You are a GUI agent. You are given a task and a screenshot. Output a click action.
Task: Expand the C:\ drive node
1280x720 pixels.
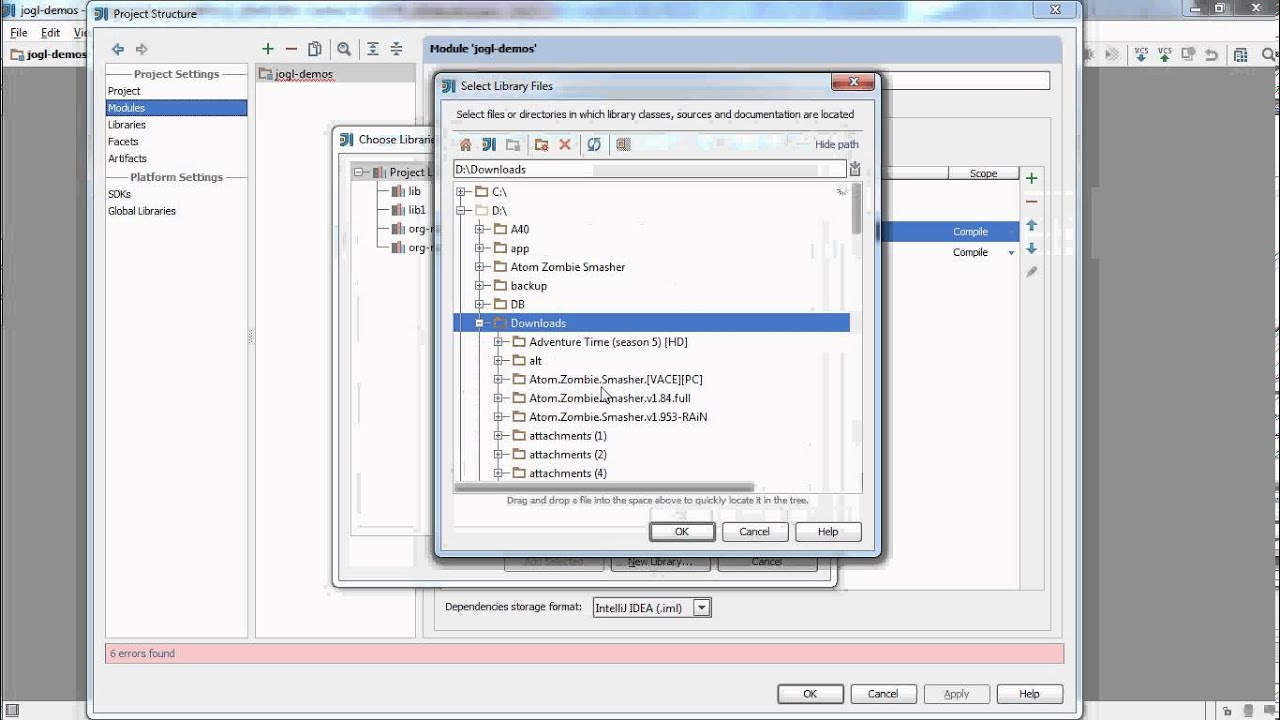(461, 192)
